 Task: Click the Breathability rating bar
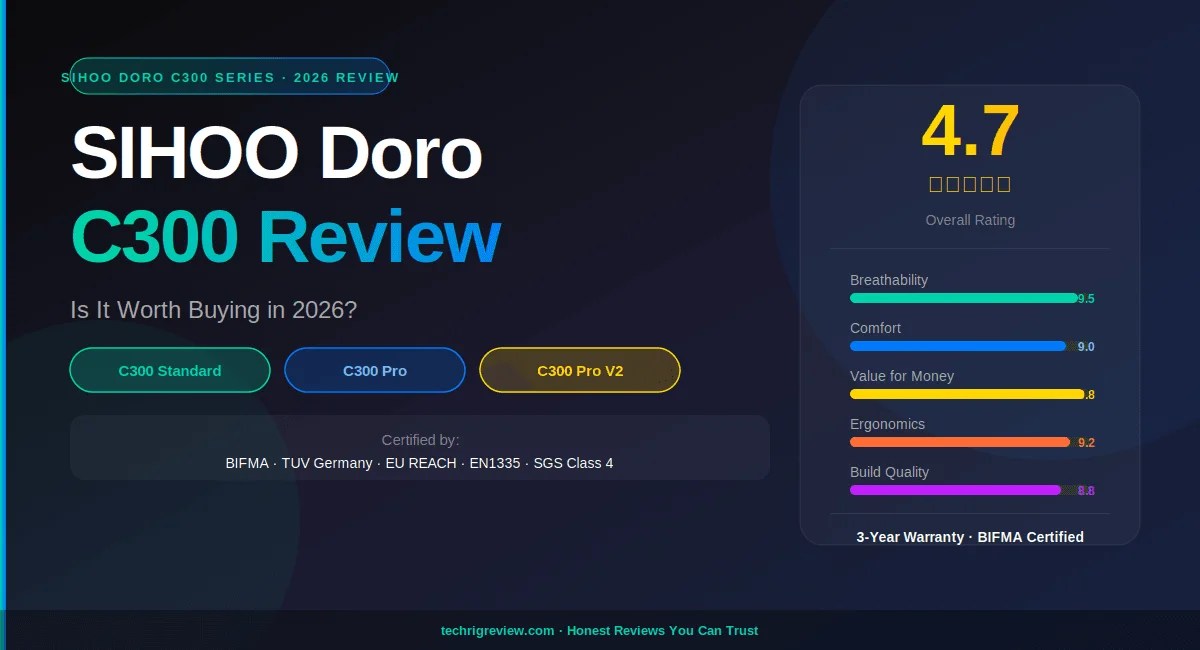[964, 298]
